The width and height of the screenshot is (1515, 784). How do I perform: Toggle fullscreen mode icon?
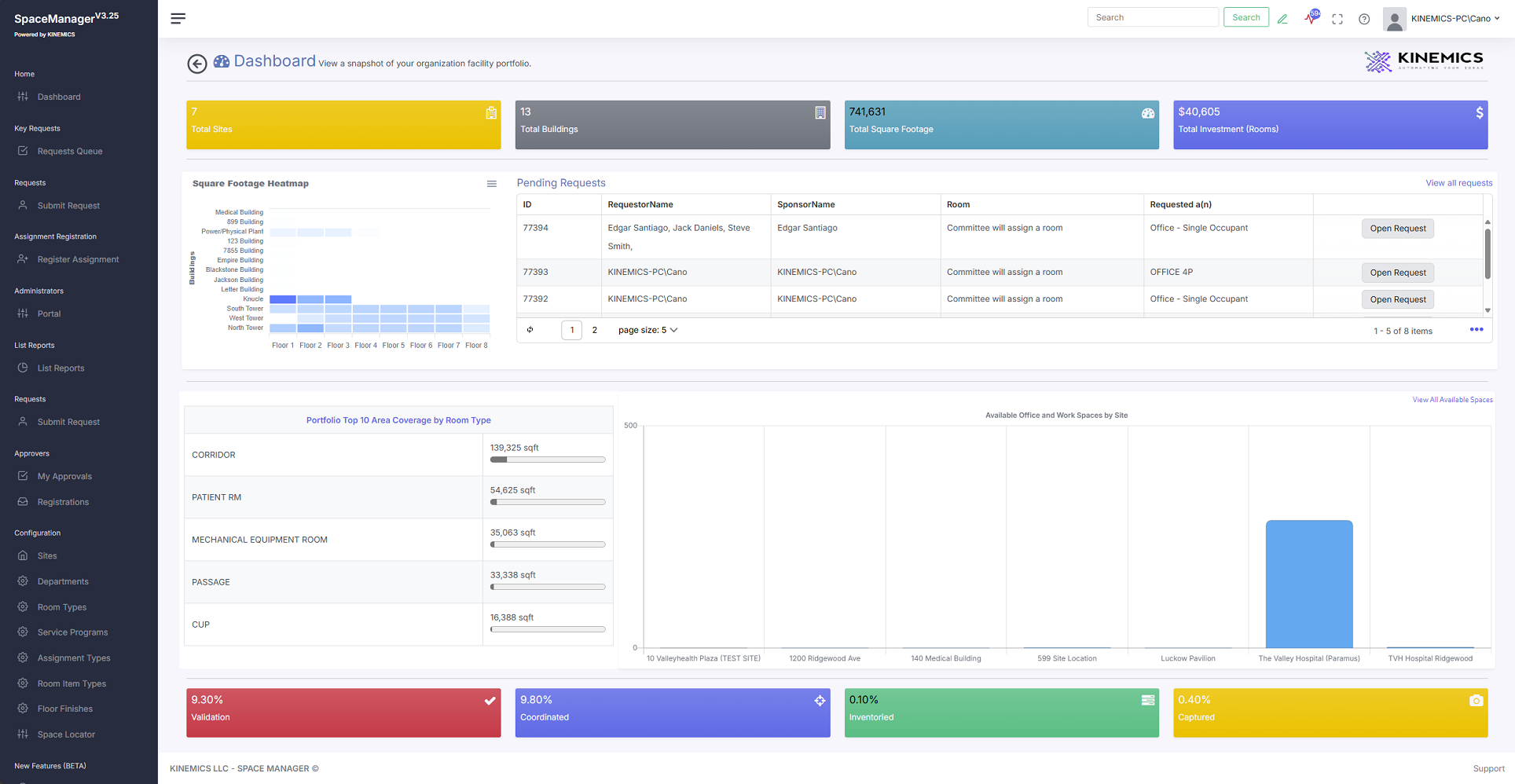click(x=1337, y=19)
